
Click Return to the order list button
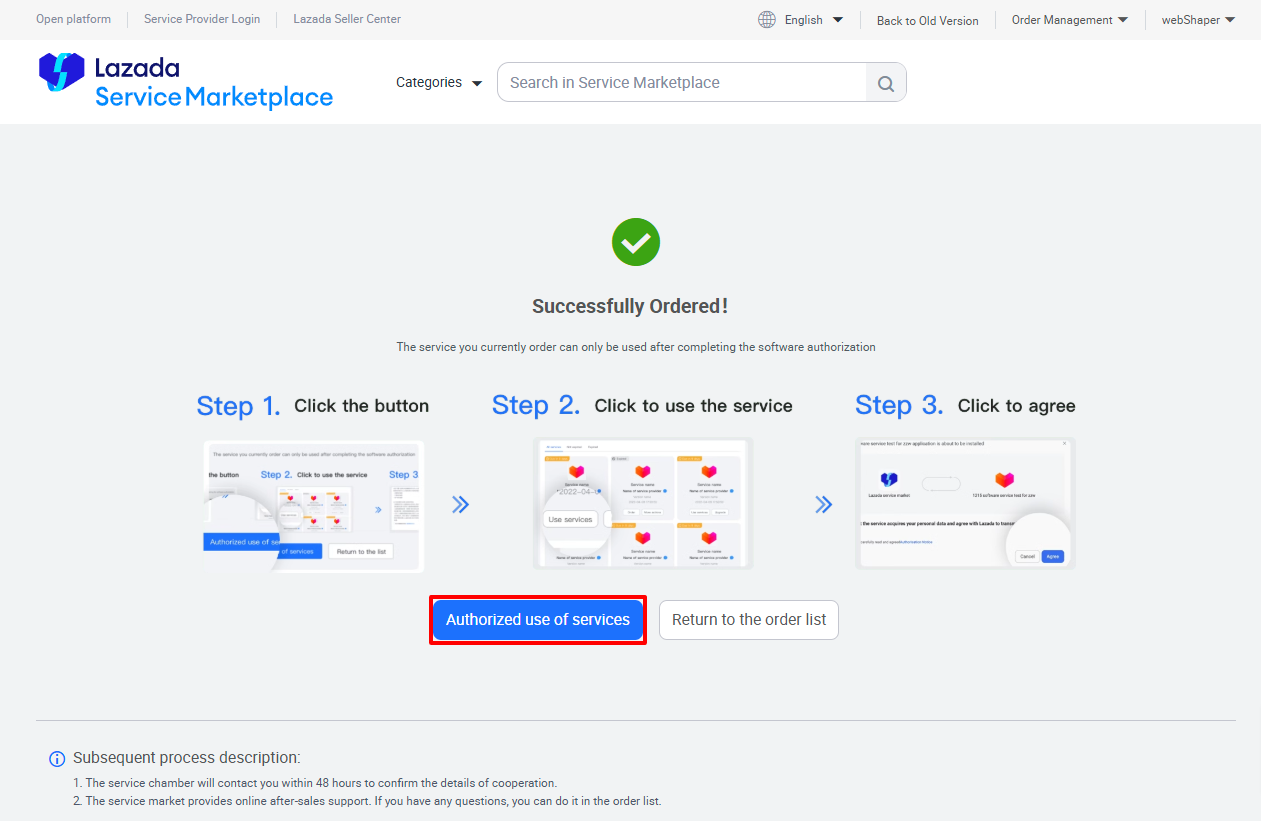pyautogui.click(x=749, y=620)
